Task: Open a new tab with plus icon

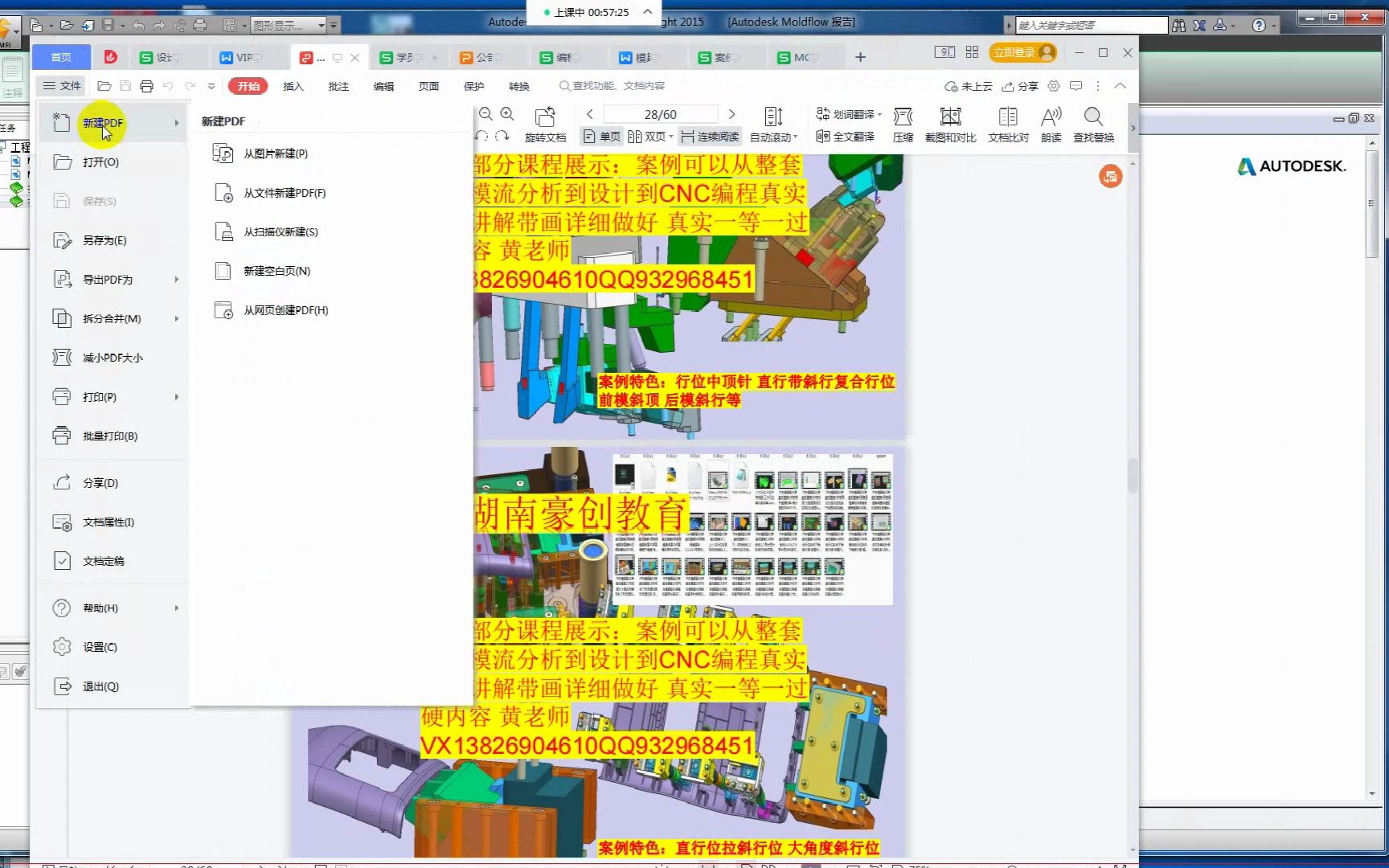Action: 860,57
